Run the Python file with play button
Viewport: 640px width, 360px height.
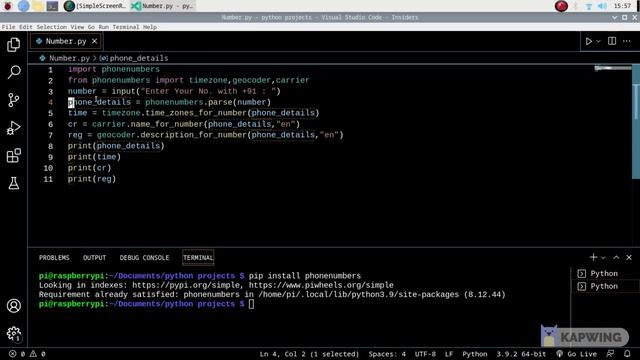pos(589,41)
